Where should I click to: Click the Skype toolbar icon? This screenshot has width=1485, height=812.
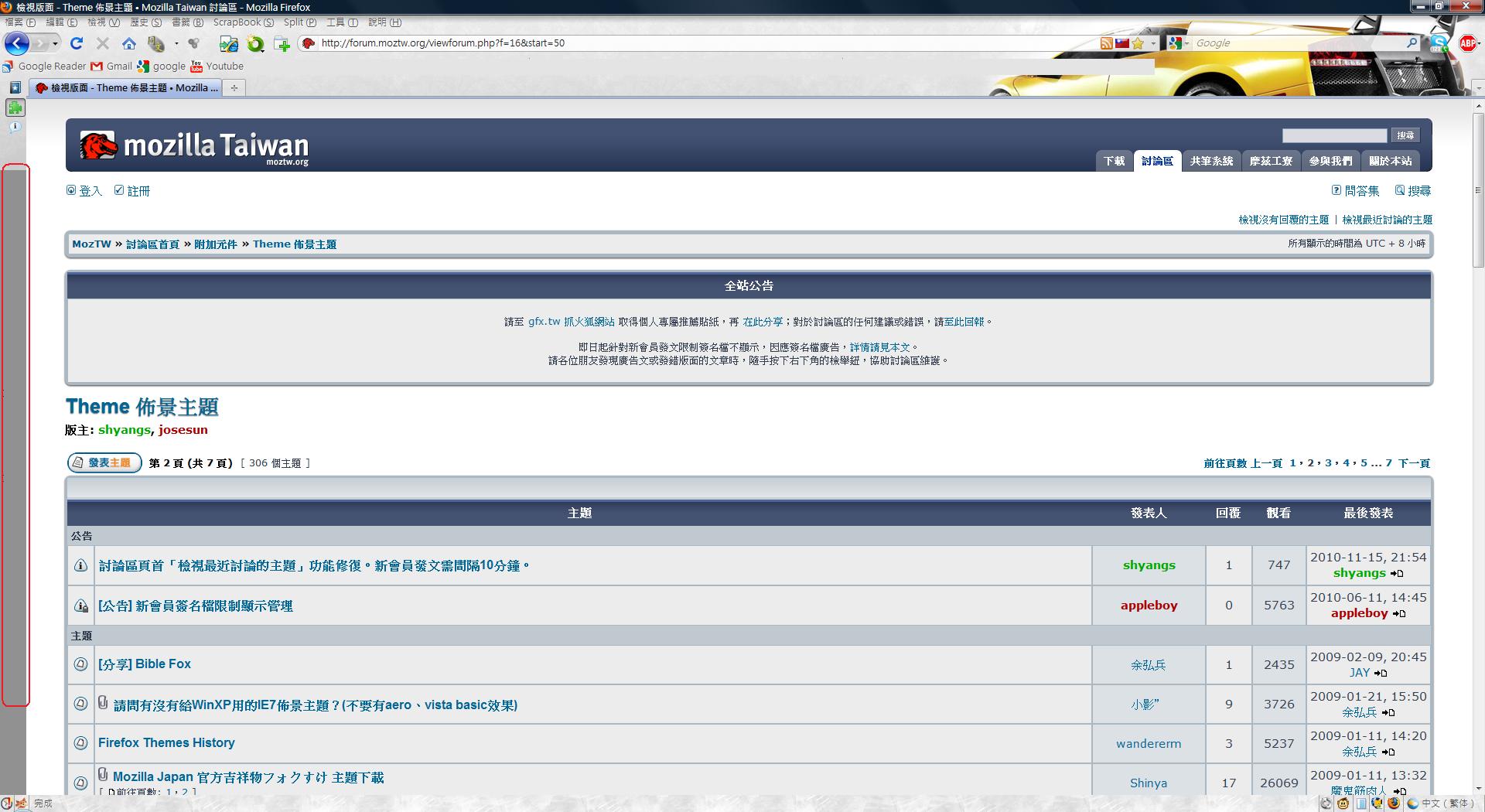[1439, 43]
